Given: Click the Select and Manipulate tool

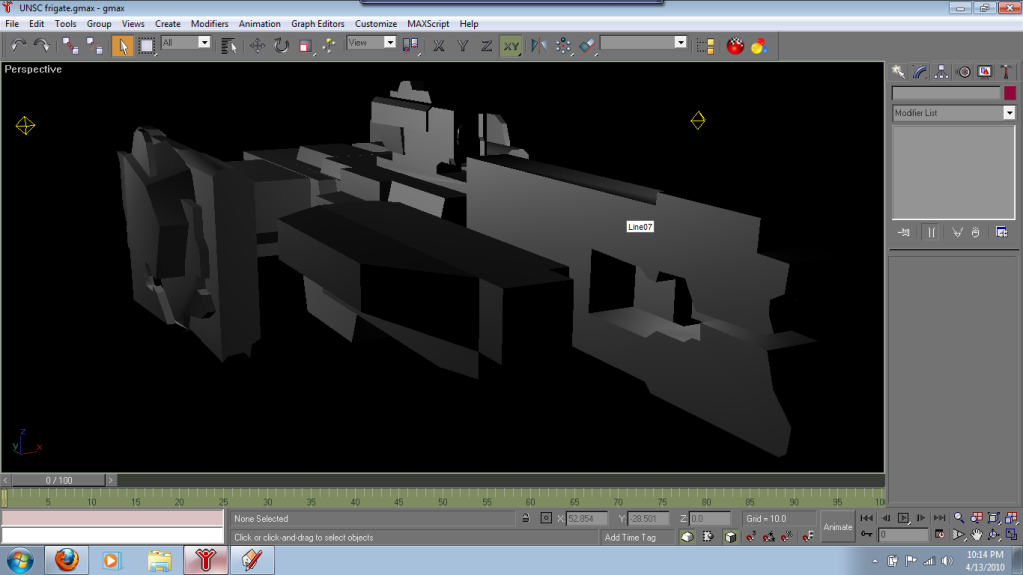Looking at the screenshot, I should point(329,46).
